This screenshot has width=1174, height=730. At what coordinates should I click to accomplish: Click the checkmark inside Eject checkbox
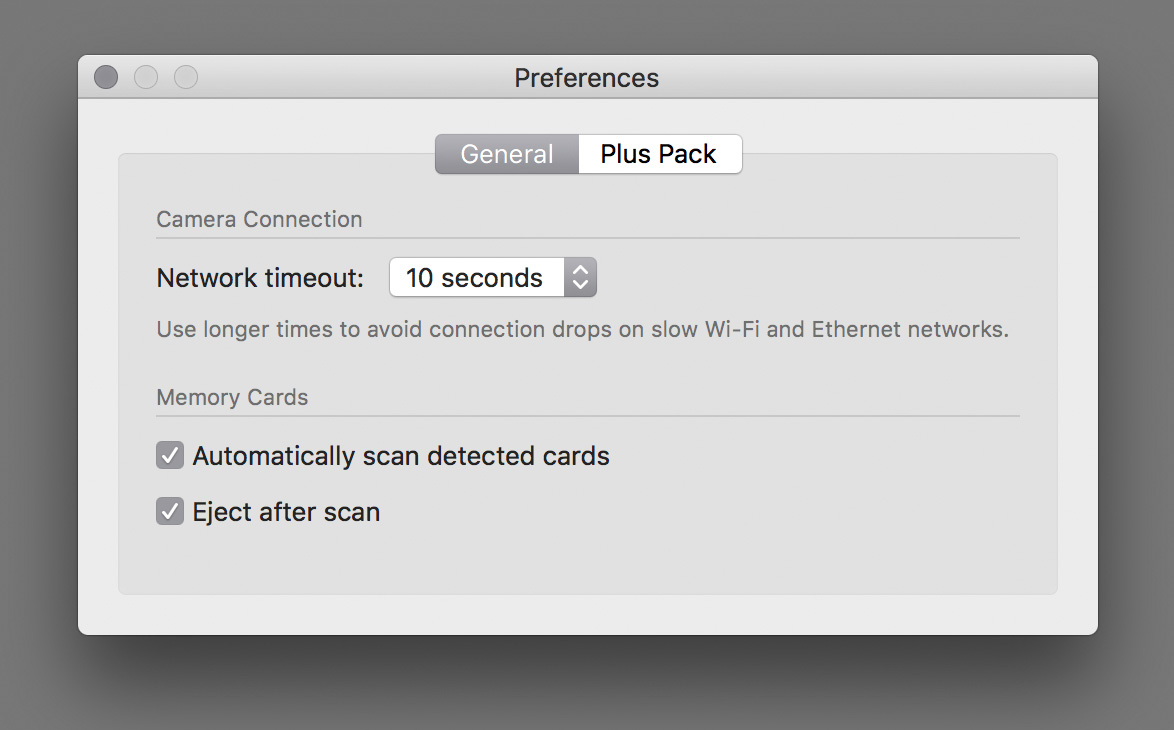tap(170, 511)
